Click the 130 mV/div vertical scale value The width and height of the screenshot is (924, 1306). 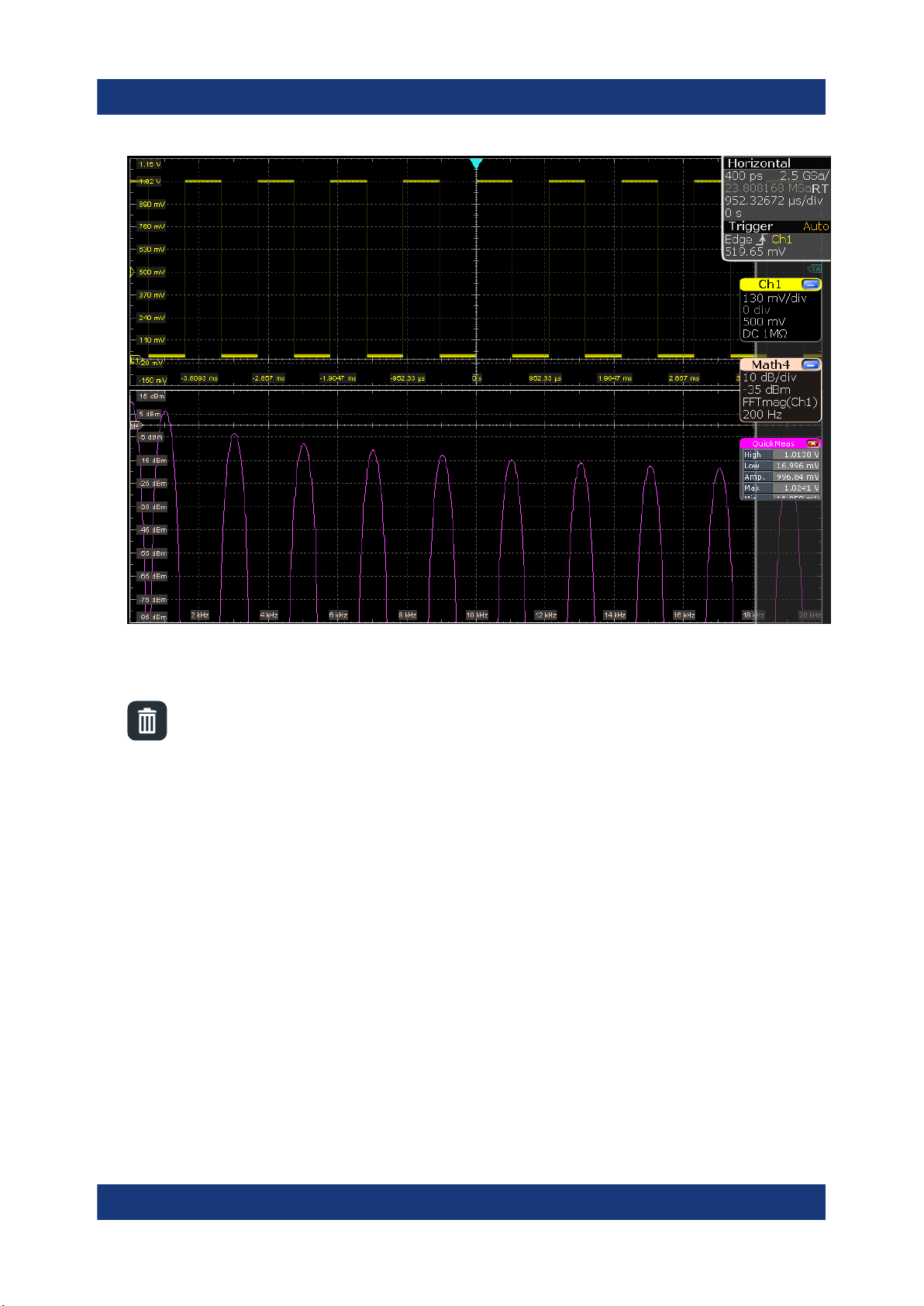pyautogui.click(x=774, y=298)
